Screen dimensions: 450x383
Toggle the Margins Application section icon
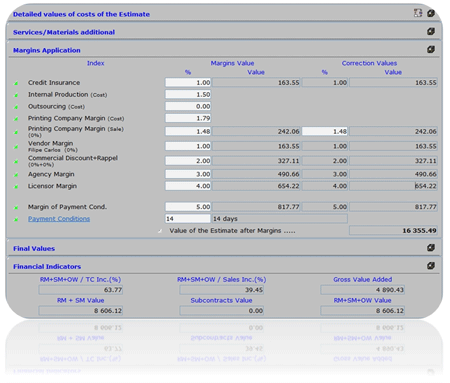pyautogui.click(x=431, y=49)
